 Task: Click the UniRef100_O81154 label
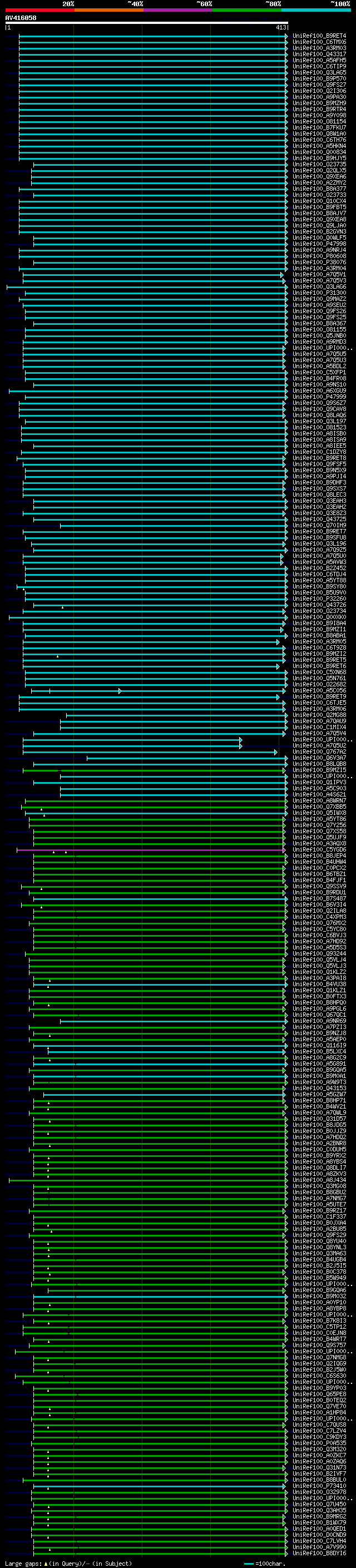coord(319,121)
